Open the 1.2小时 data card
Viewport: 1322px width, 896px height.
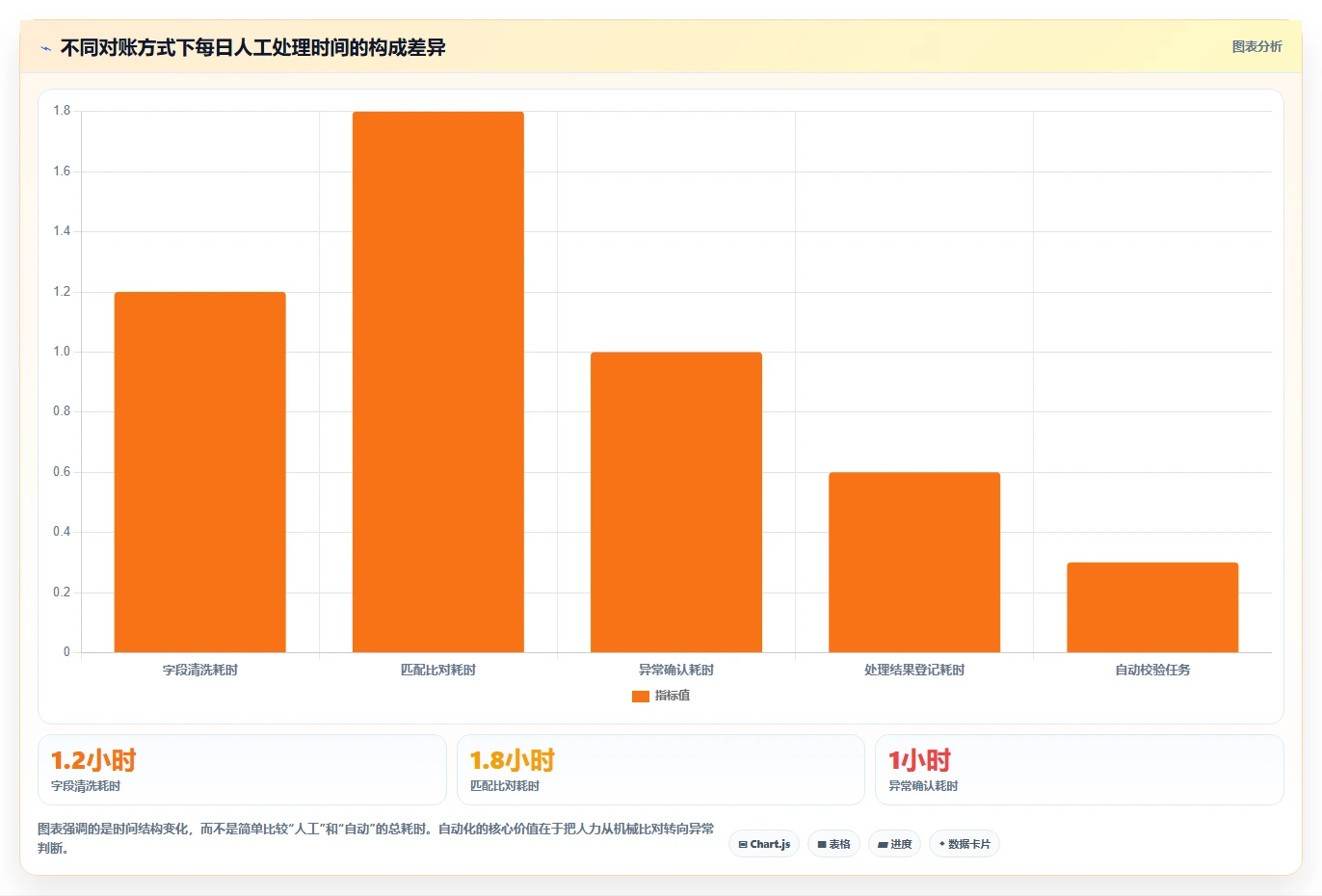[x=242, y=770]
